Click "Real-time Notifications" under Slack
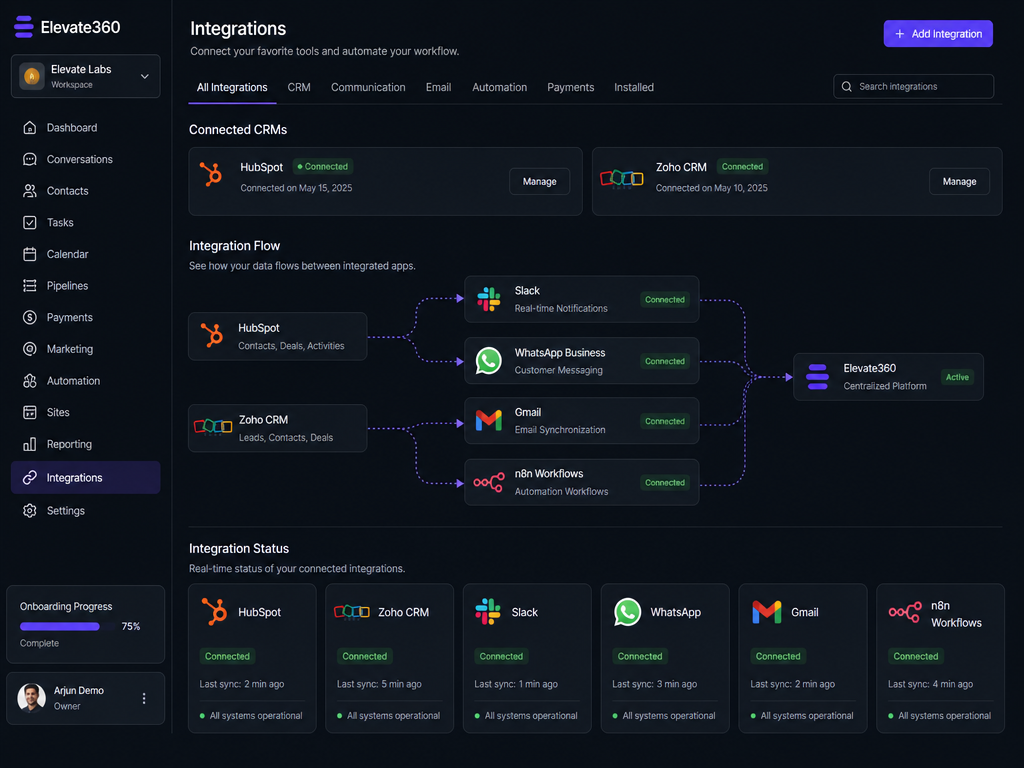Screen dimensions: 1024x768 pos(561,308)
